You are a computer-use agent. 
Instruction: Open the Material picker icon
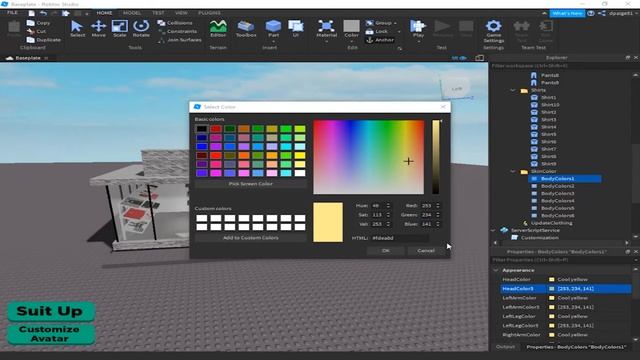[326, 27]
